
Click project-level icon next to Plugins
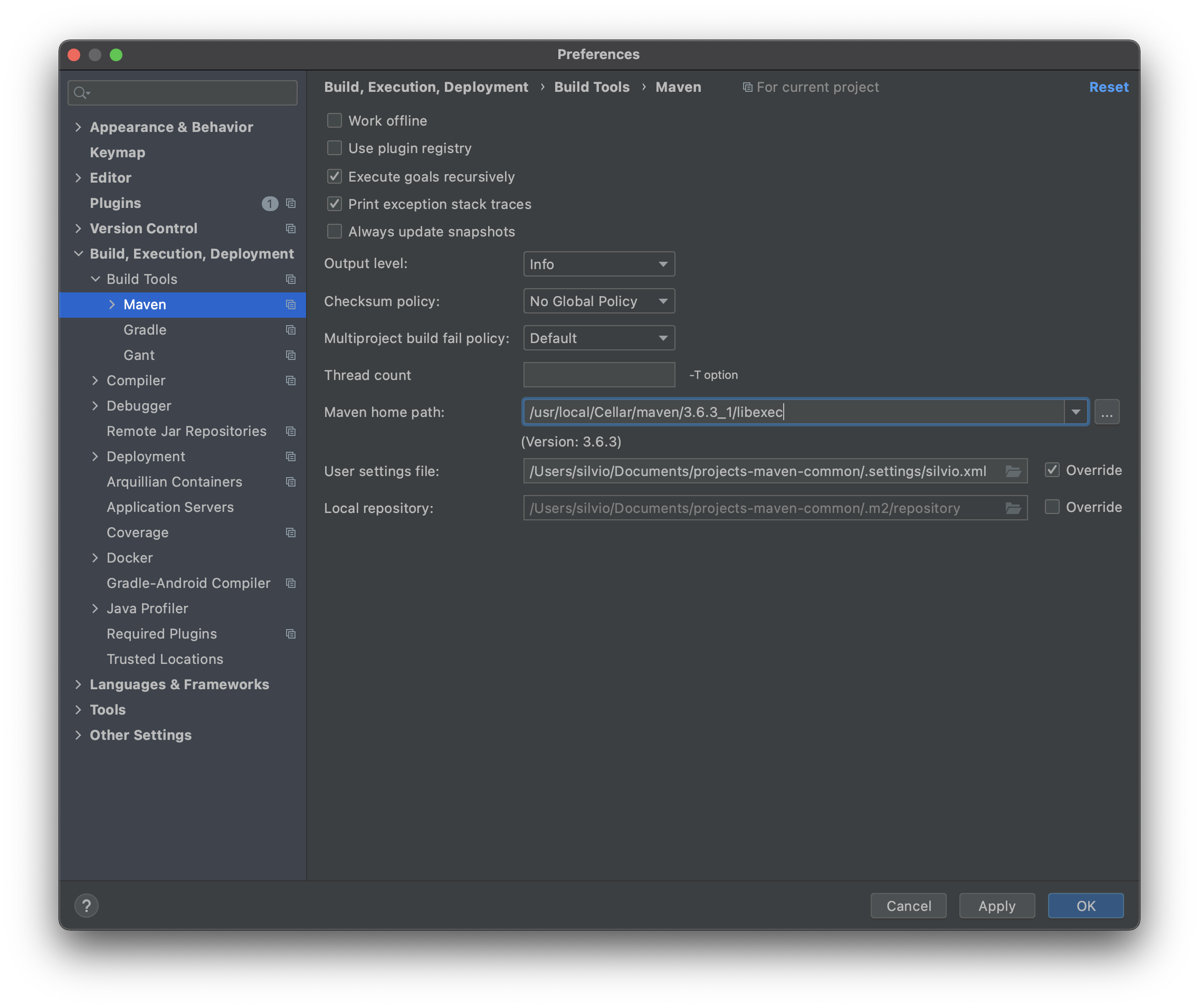290,203
